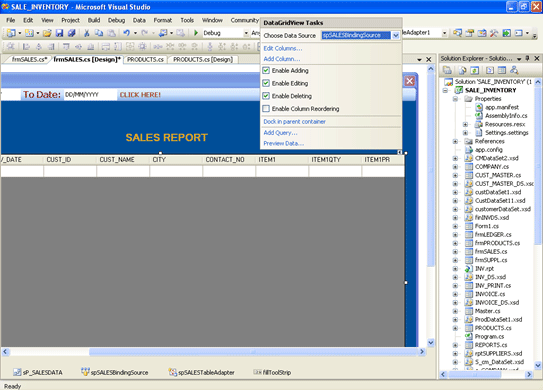Click Dock in parent container link
The image size is (543, 390).
coord(294,122)
